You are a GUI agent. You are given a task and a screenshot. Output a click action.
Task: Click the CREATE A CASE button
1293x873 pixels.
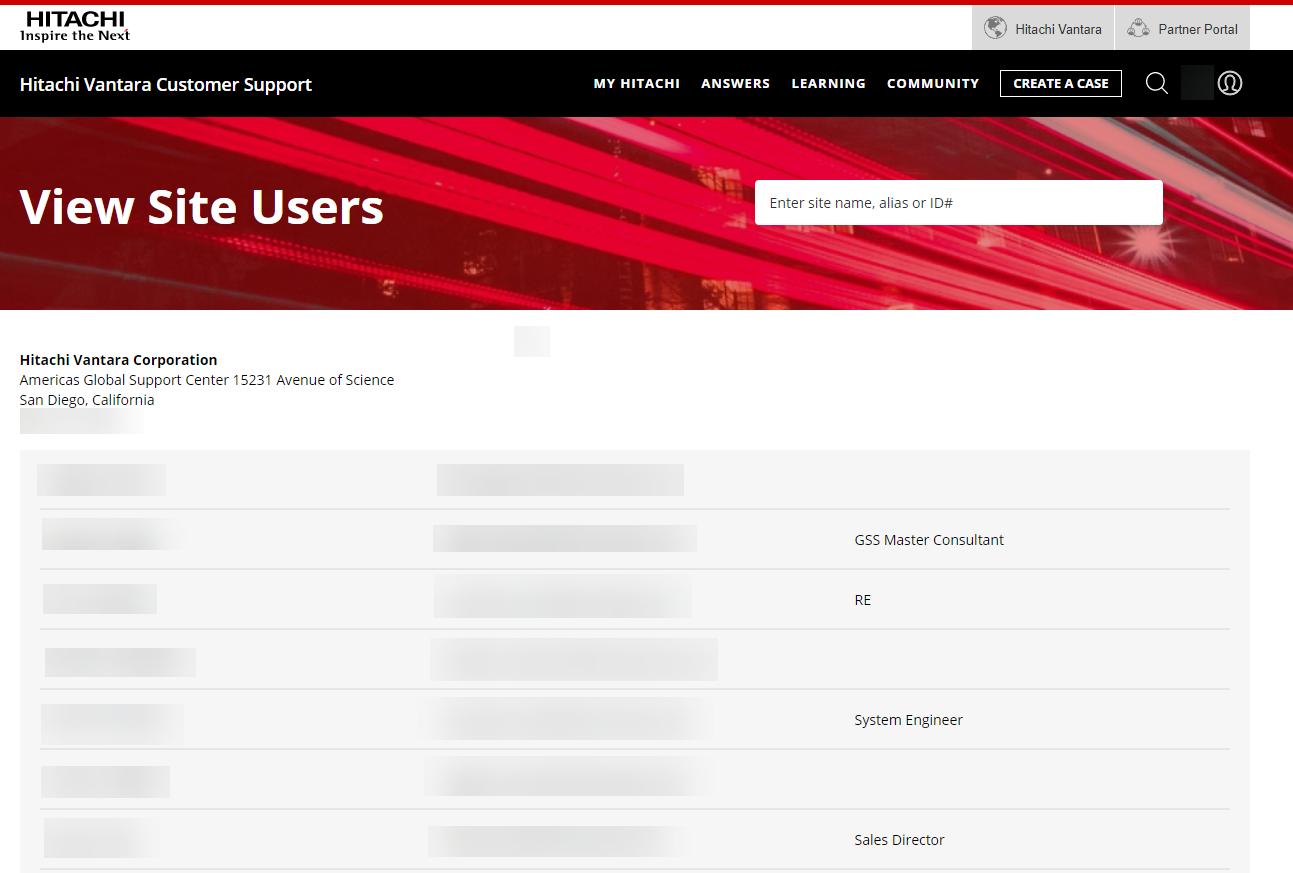click(1061, 83)
